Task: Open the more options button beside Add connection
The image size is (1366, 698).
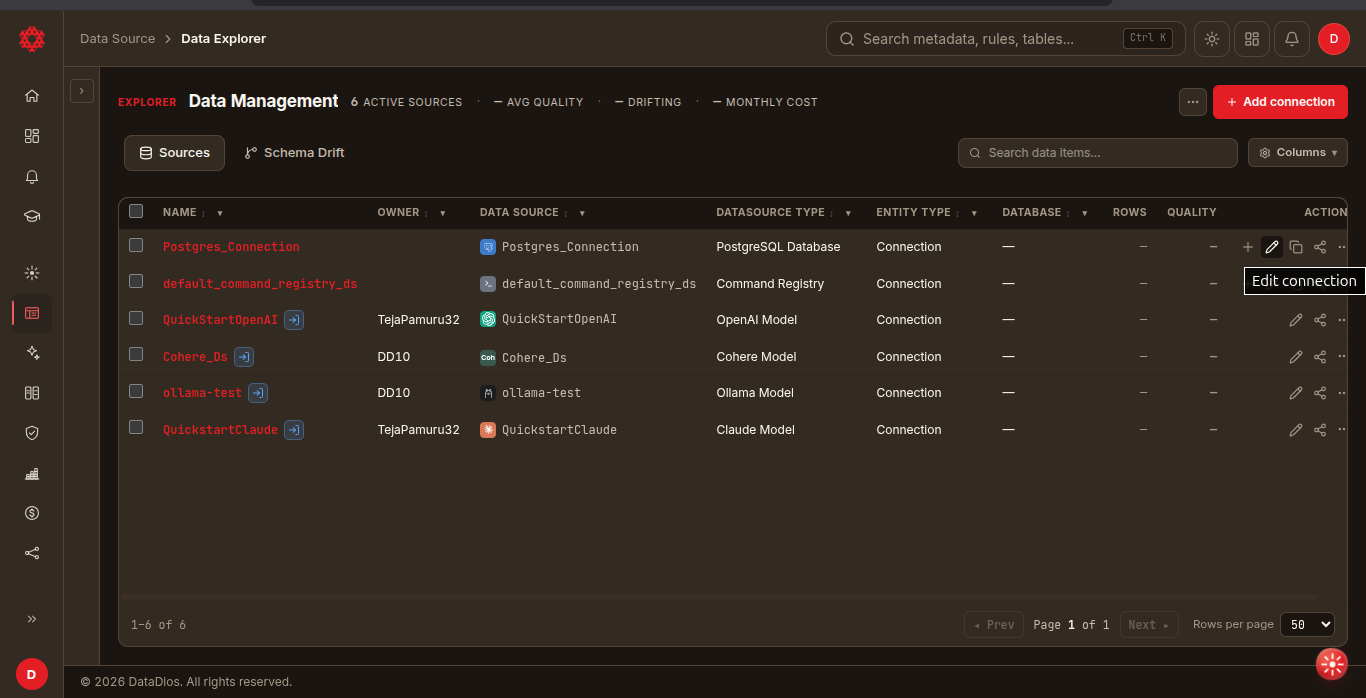Action: [x=1192, y=102]
